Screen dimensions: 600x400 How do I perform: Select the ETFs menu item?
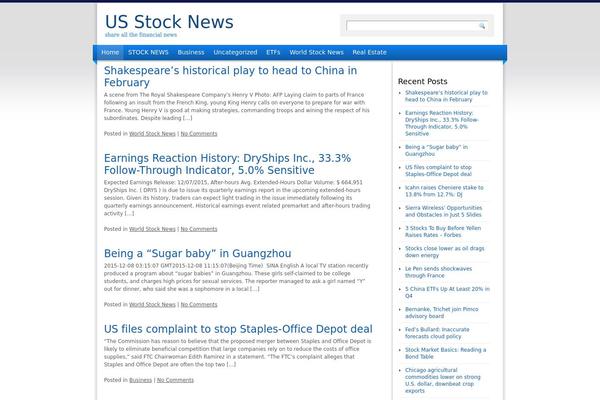(x=273, y=52)
